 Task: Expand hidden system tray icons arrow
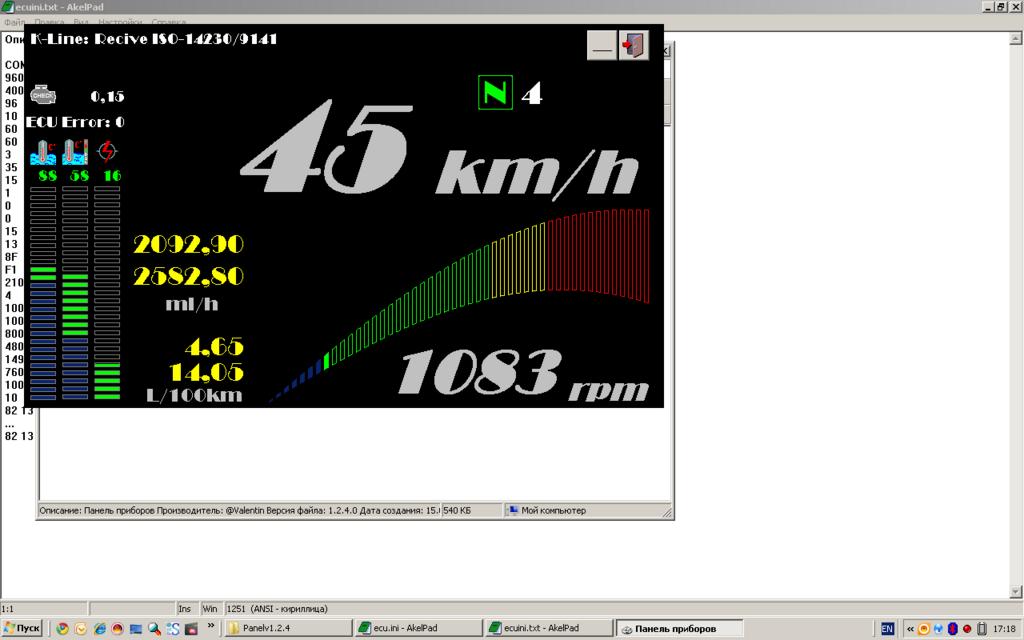910,628
